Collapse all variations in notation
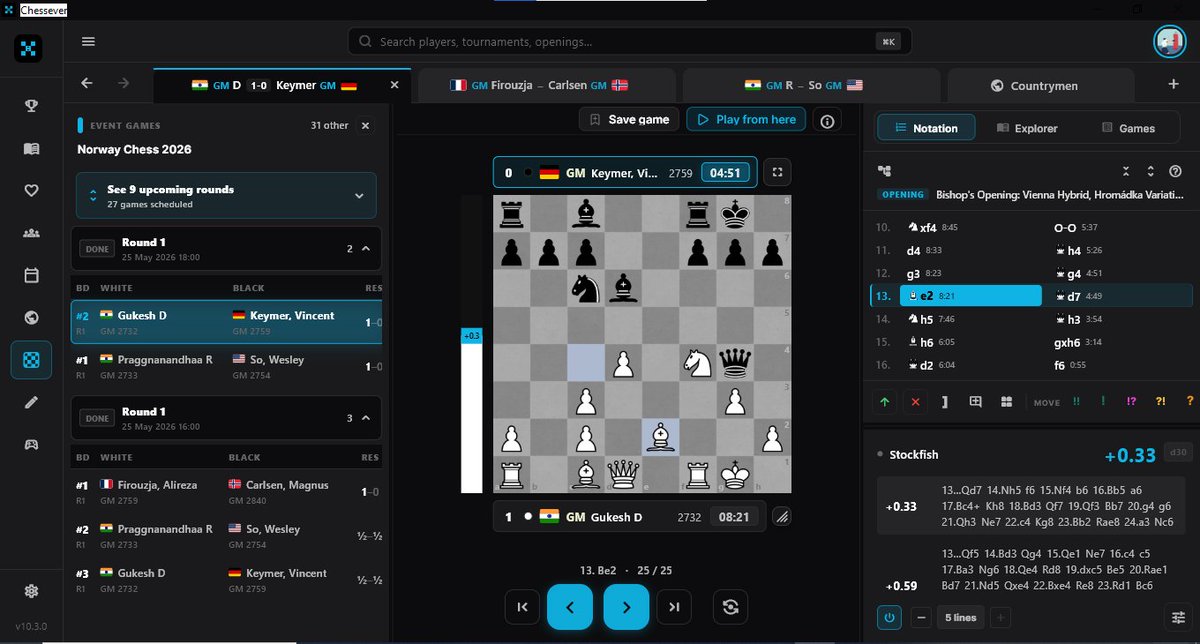 click(x=1126, y=172)
